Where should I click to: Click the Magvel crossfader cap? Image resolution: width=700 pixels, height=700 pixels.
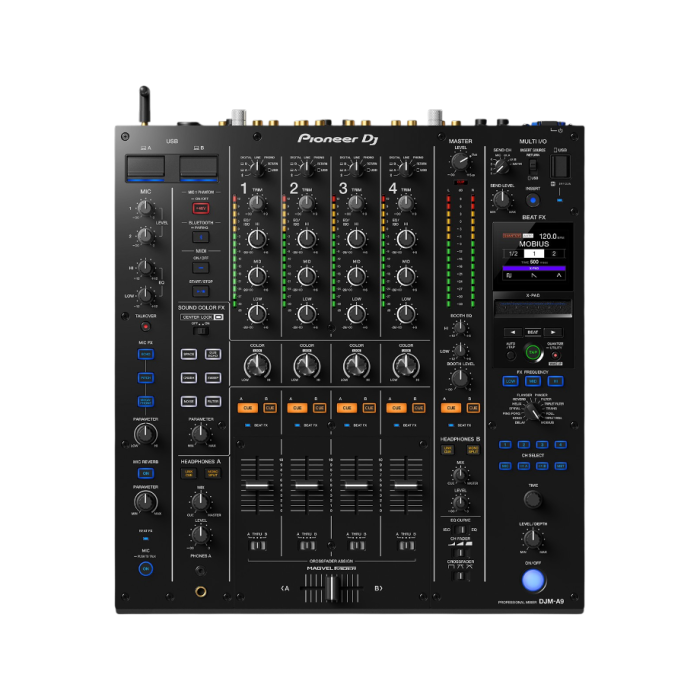click(x=331, y=588)
